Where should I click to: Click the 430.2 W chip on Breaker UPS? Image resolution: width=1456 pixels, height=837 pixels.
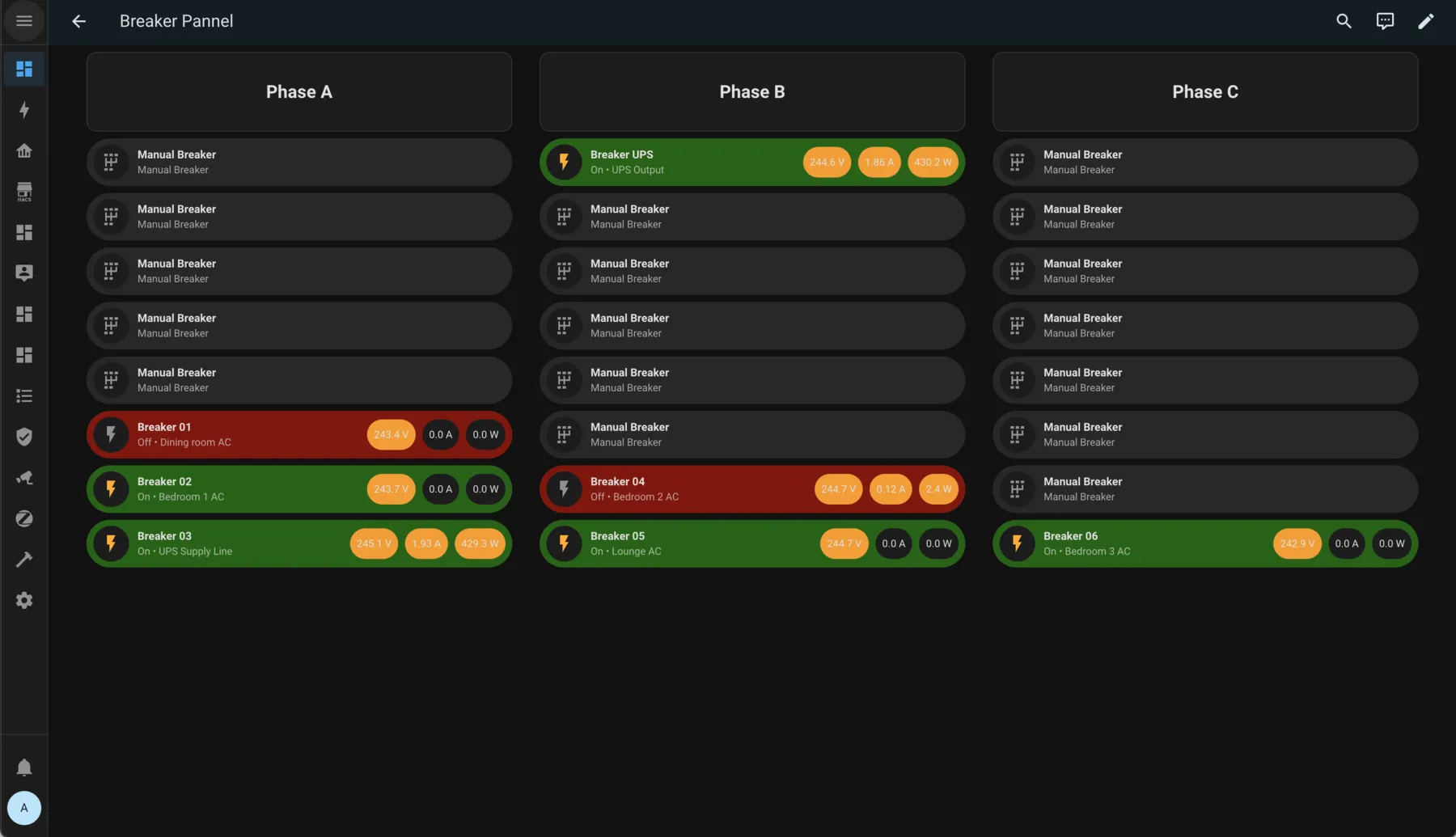[933, 162]
